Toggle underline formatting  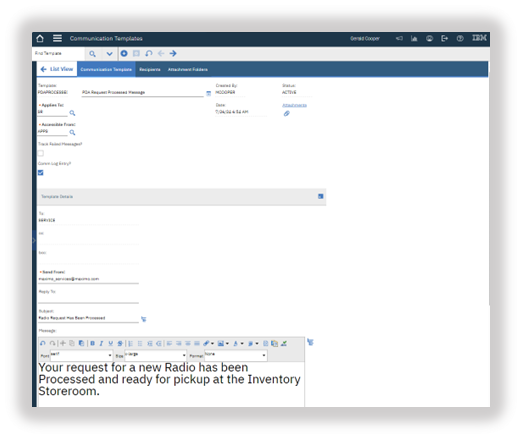pyautogui.click(x=111, y=343)
